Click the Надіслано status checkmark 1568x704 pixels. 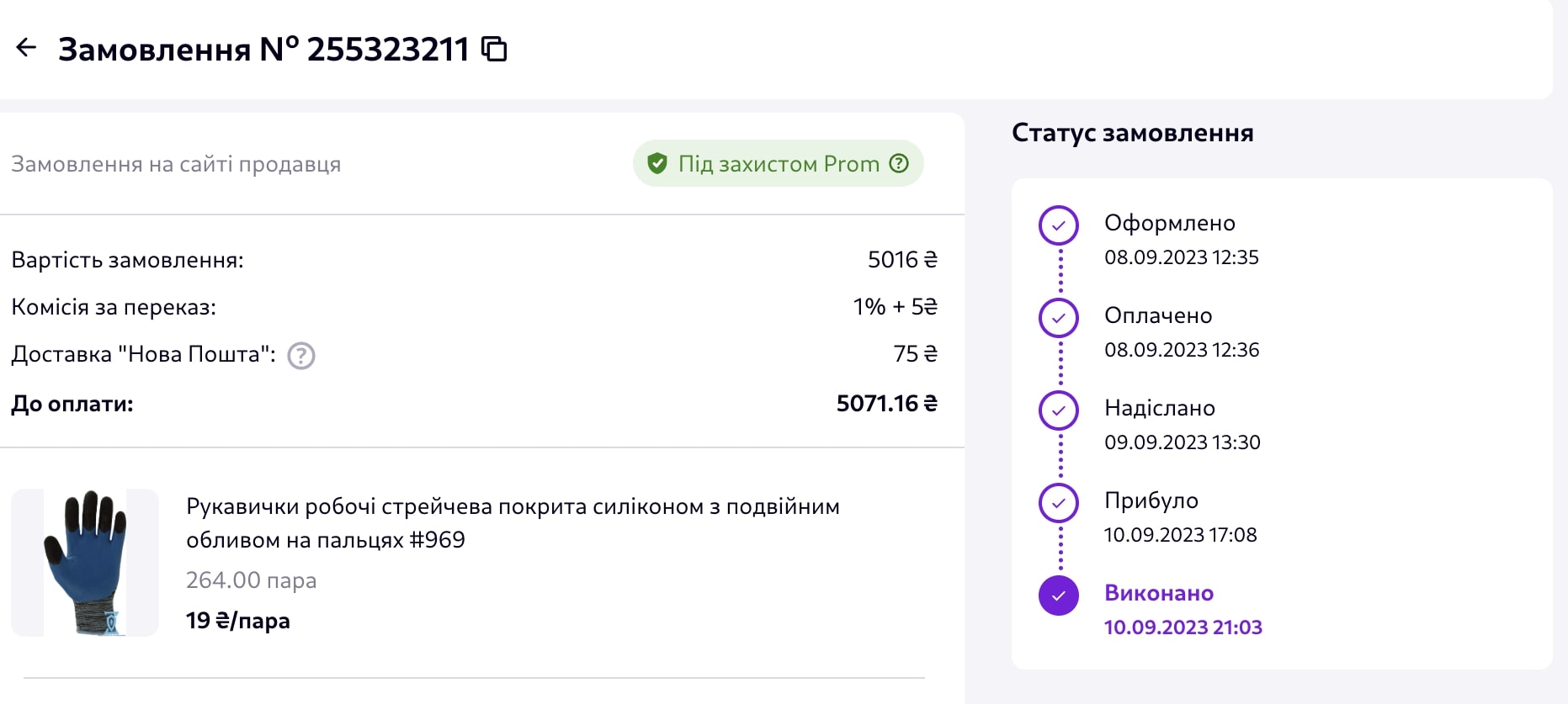pos(1059,410)
